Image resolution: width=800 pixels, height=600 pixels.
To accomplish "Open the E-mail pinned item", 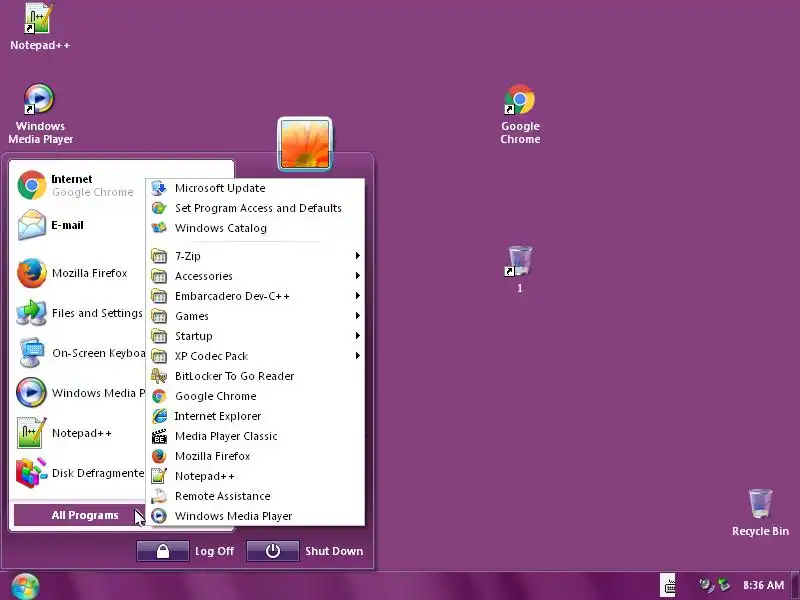I will tap(77, 225).
